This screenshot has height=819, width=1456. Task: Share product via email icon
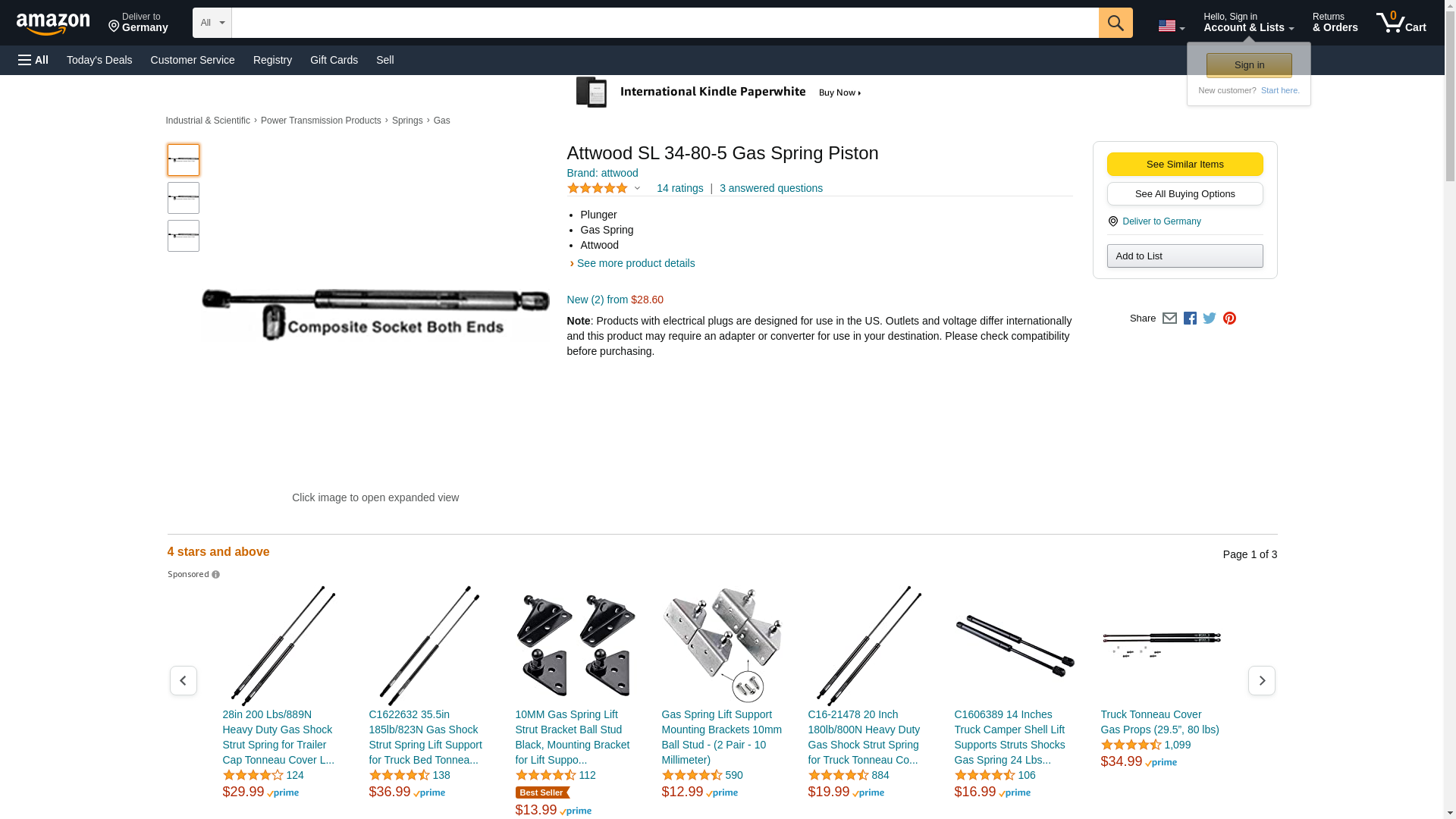tap(1169, 318)
